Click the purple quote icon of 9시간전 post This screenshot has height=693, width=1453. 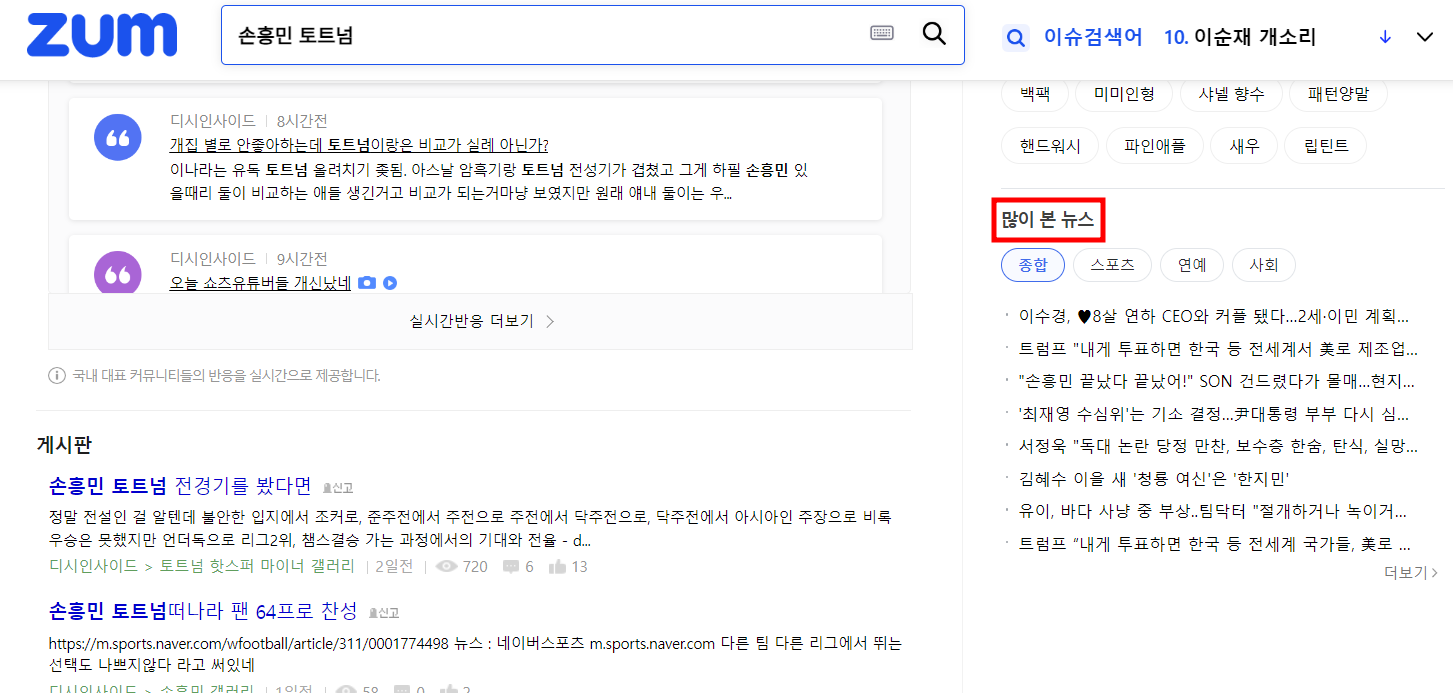tap(118, 273)
